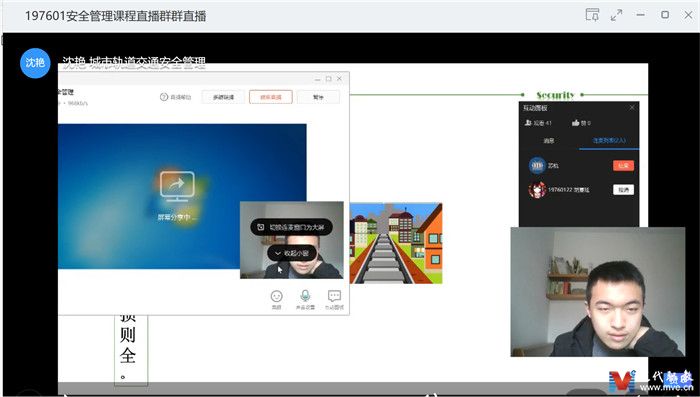Click the red end button beside first user
The image size is (700, 397).
(x=623, y=166)
